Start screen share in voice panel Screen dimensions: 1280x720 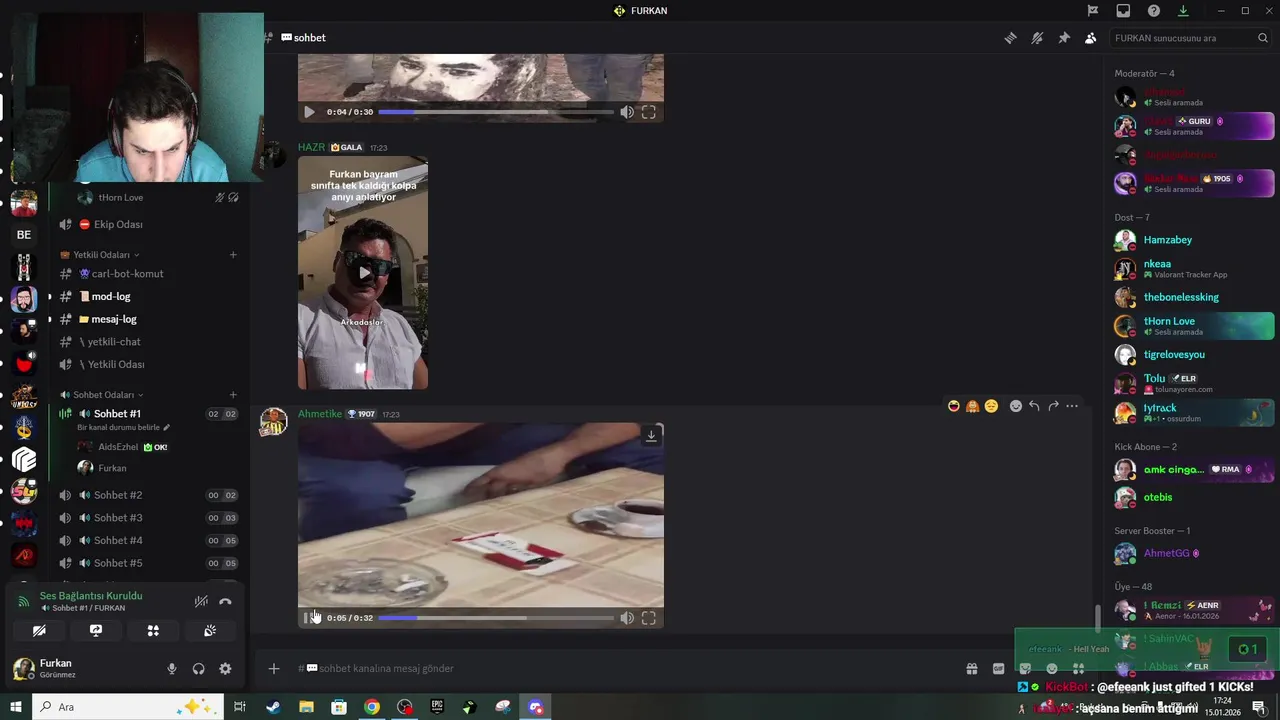tap(96, 631)
